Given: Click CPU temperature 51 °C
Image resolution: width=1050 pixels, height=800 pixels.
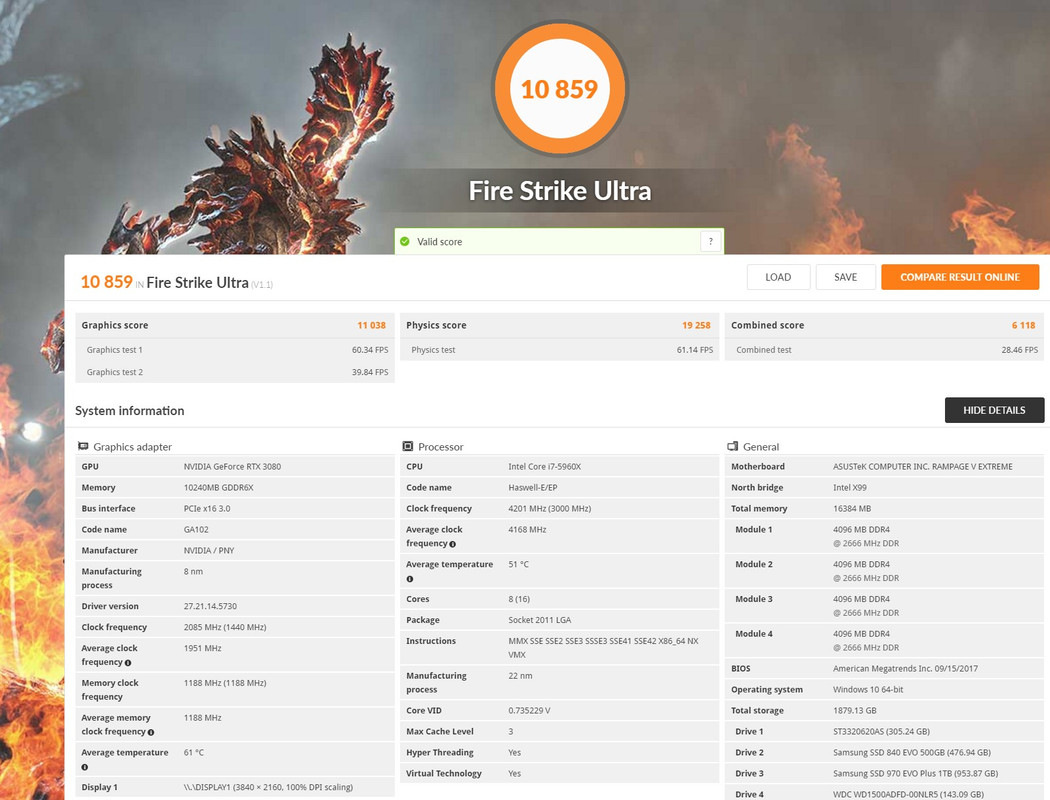Looking at the screenshot, I should [518, 564].
